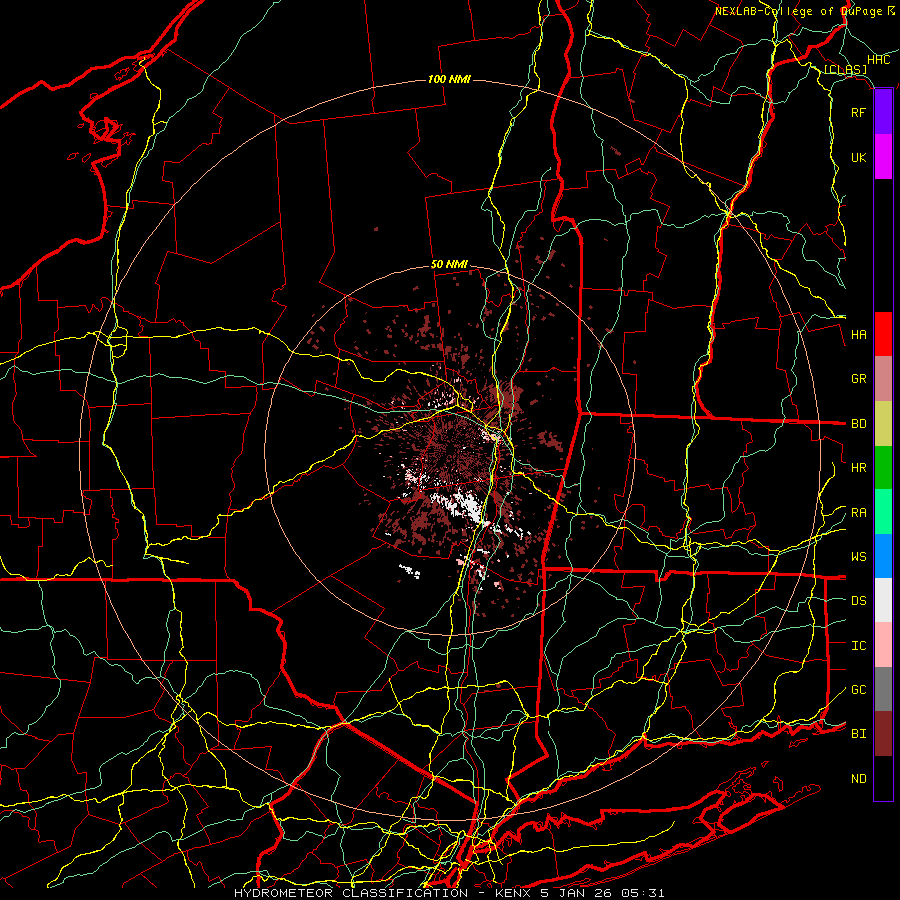Viewport: 900px width, 900px height.
Task: Click the [CLAS] units label
Action: pos(845,69)
